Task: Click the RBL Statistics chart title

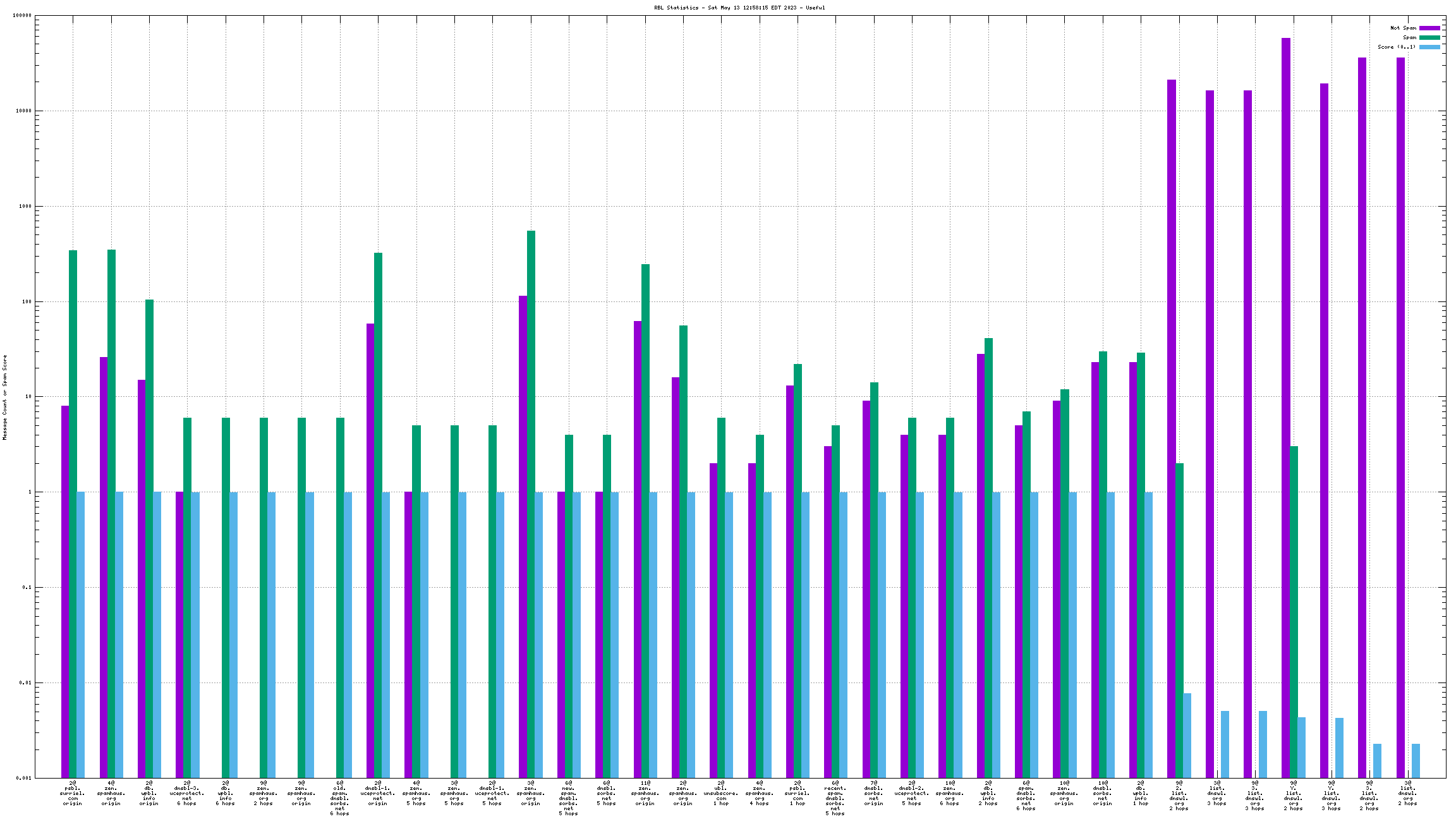Action: [739, 8]
